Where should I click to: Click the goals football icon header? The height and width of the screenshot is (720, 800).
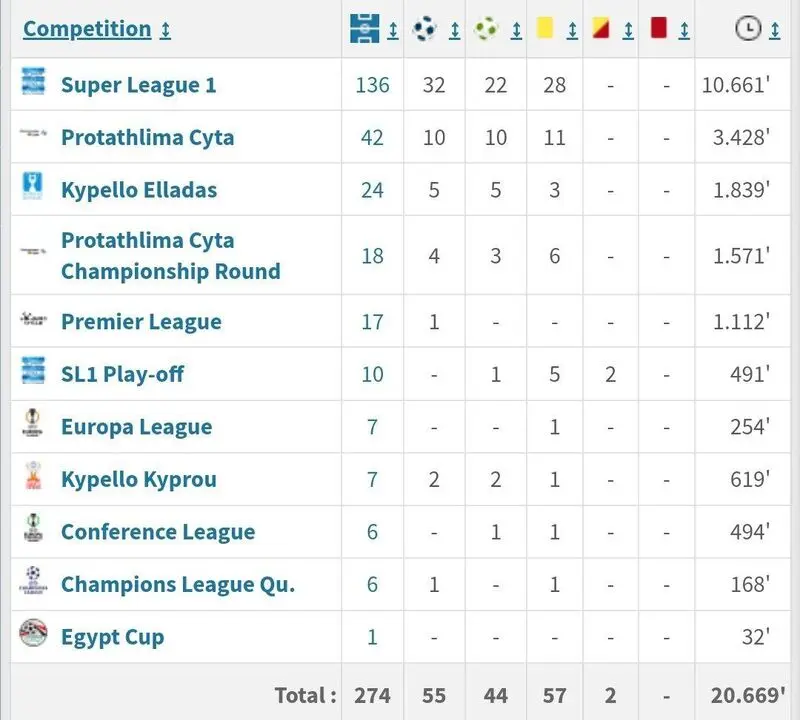click(424, 29)
